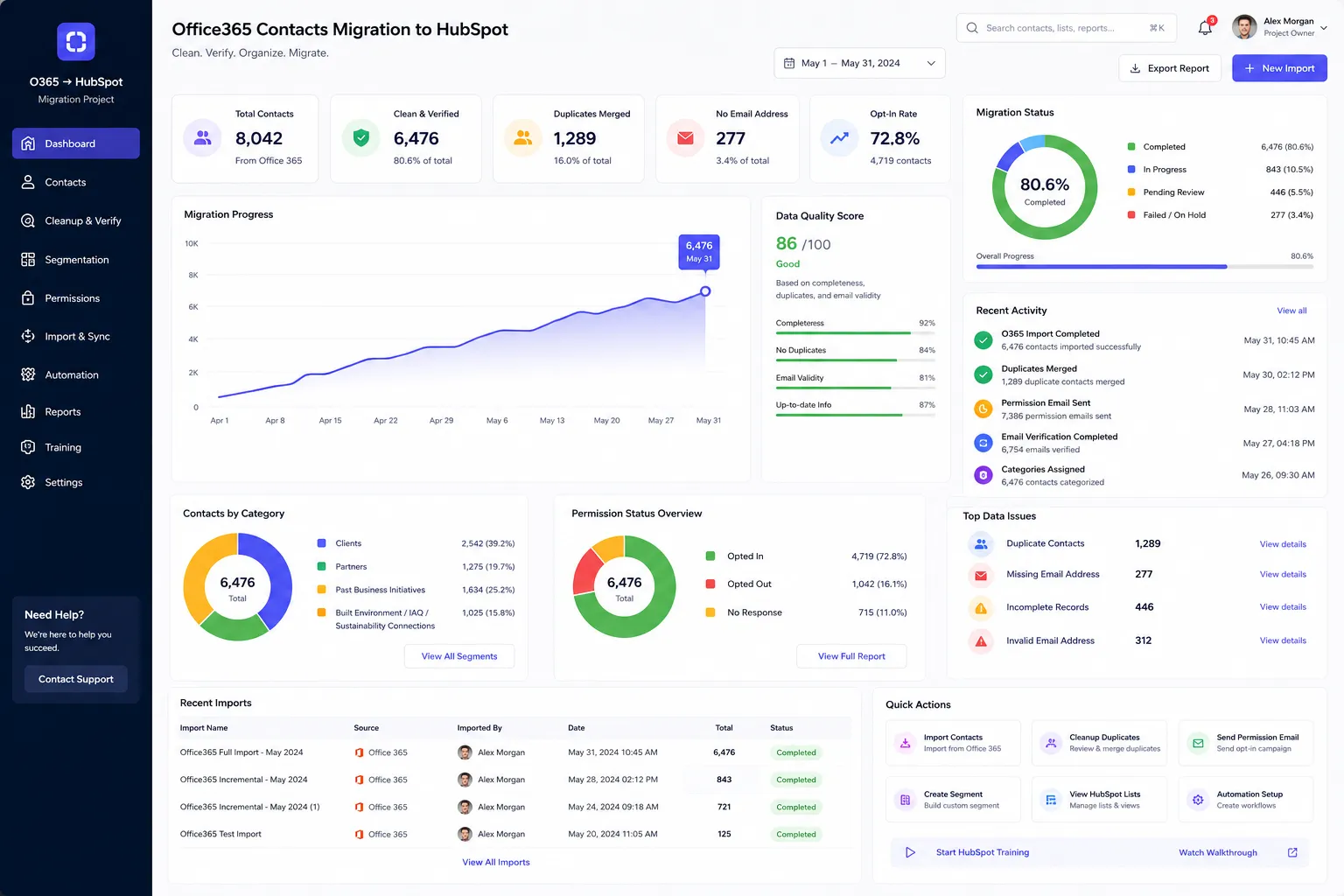Click the Email Verification Completed blue icon
The height and width of the screenshot is (896, 1344).
click(983, 443)
